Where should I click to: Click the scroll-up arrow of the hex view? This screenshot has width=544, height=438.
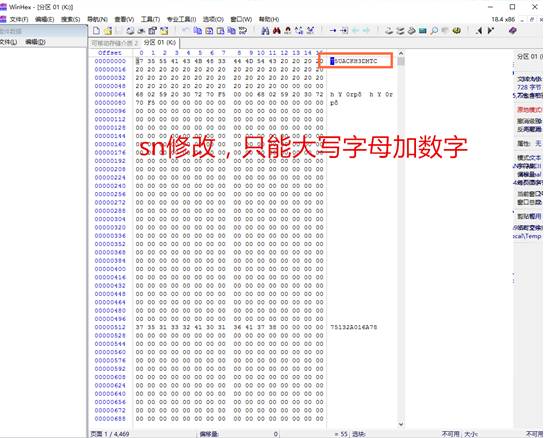(401, 53)
